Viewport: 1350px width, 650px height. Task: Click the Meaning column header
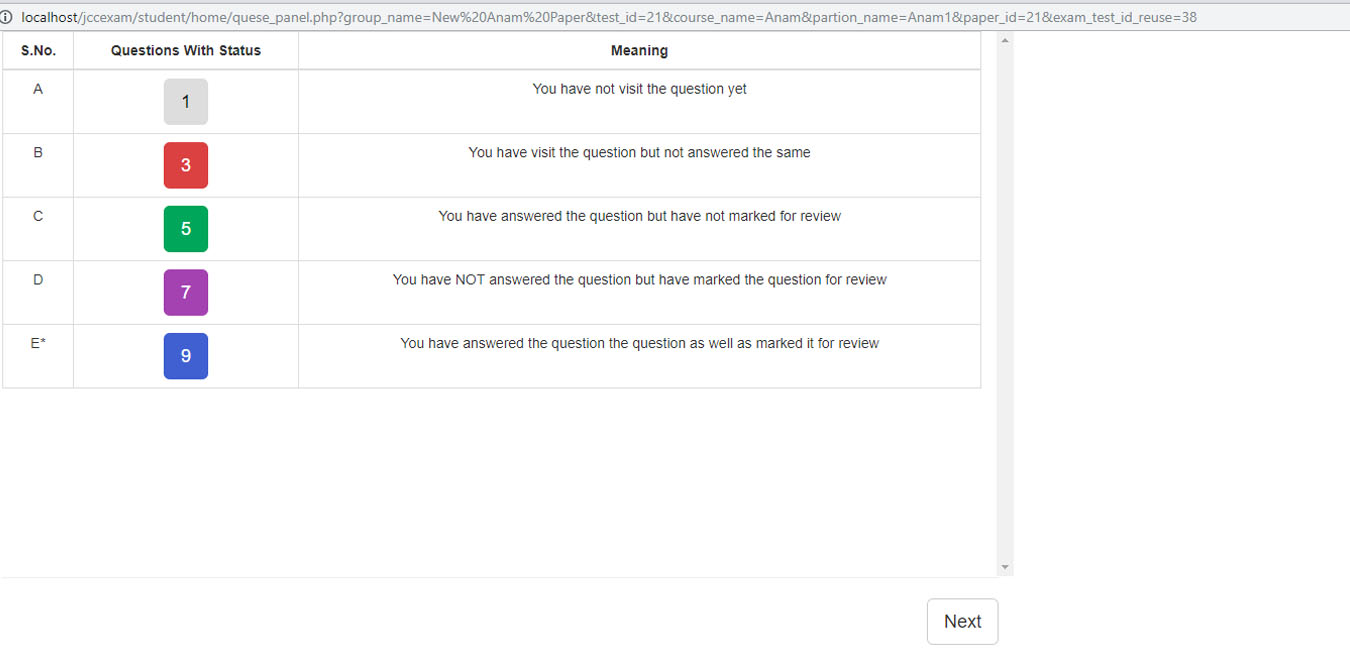pos(639,50)
